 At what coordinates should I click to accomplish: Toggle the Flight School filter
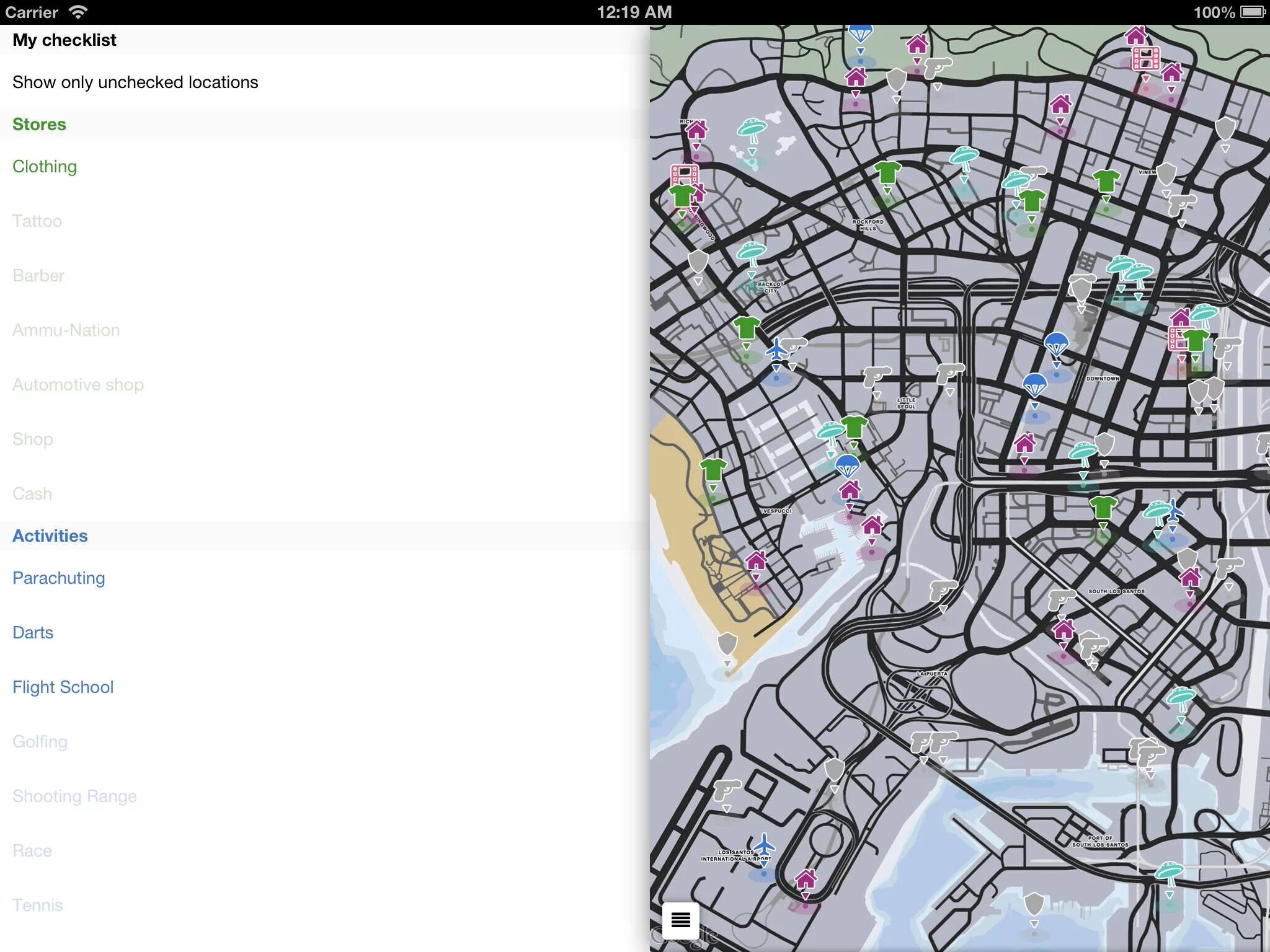point(325,687)
